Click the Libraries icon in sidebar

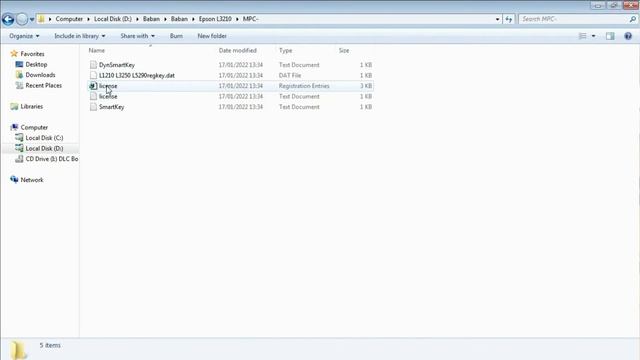(x=14, y=107)
